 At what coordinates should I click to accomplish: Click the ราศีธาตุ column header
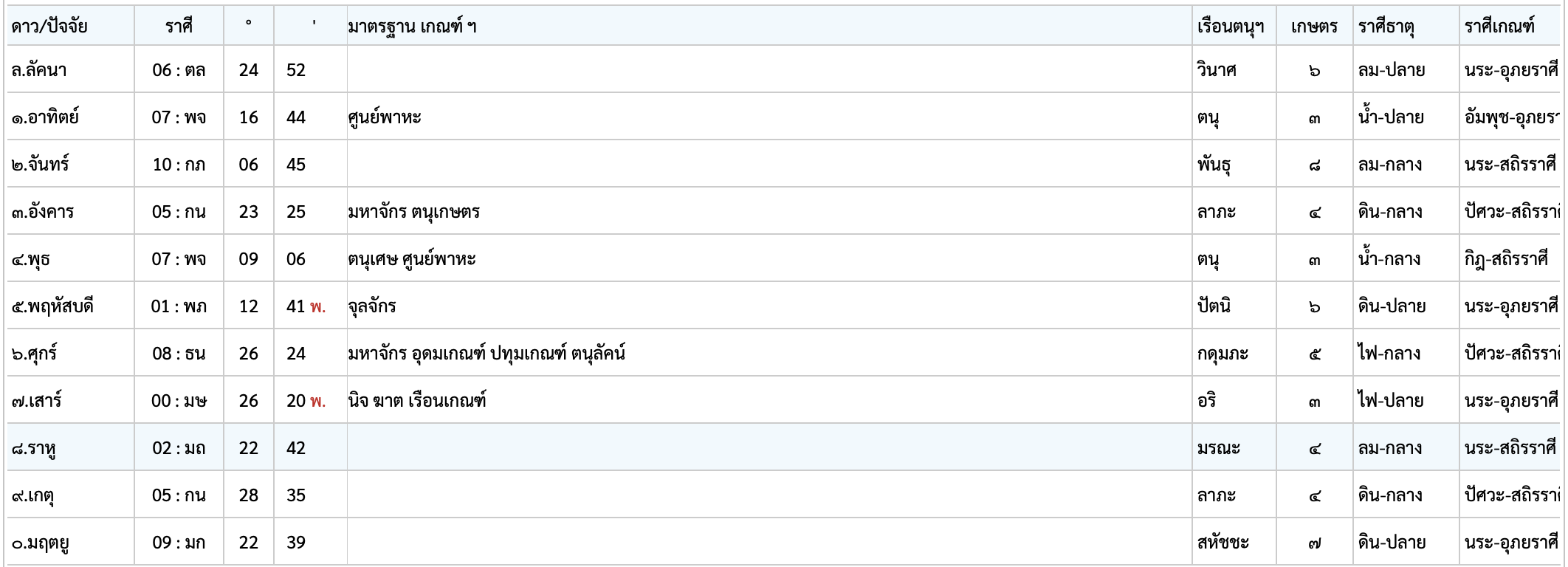(x=1386, y=27)
